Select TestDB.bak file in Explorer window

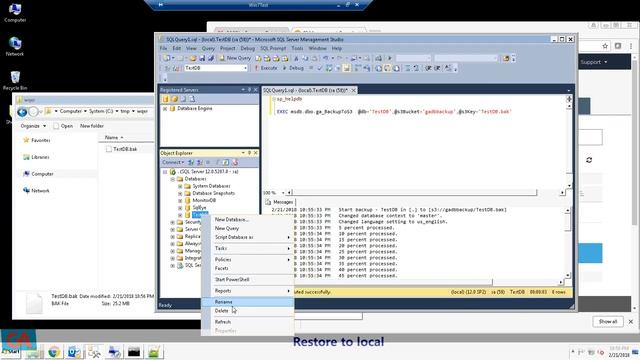pyautogui.click(x=125, y=149)
